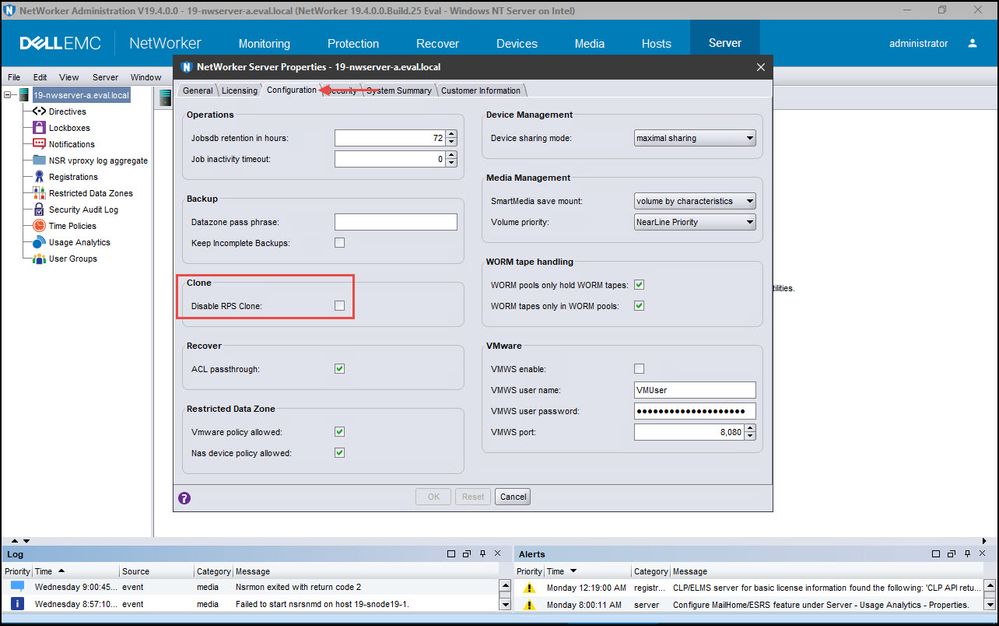Open the Window menu
The width and height of the screenshot is (999, 626).
point(146,77)
